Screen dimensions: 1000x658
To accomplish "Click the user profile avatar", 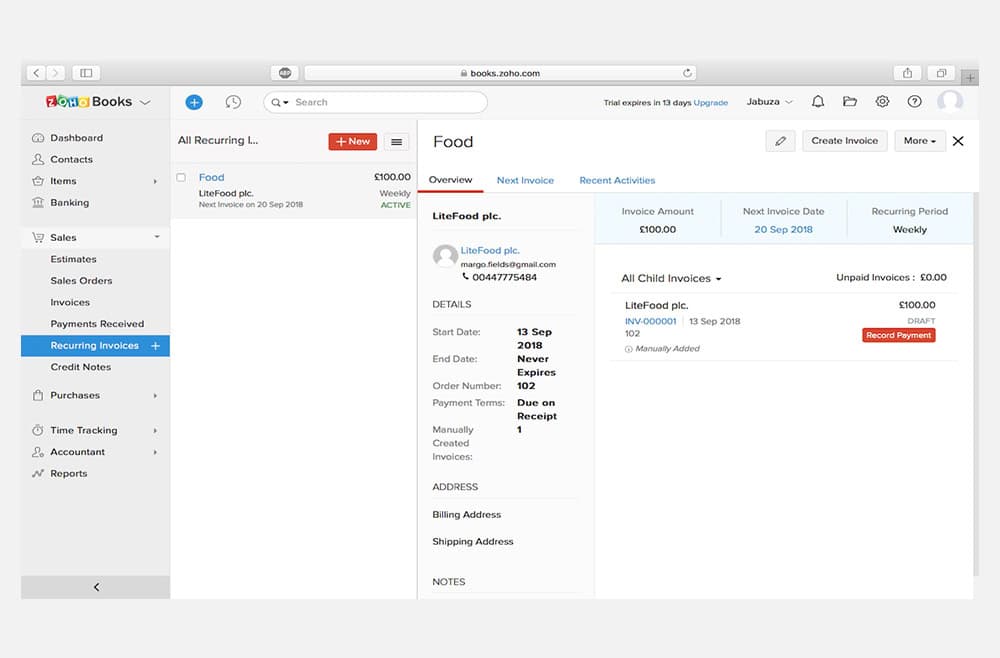I will coord(950,101).
